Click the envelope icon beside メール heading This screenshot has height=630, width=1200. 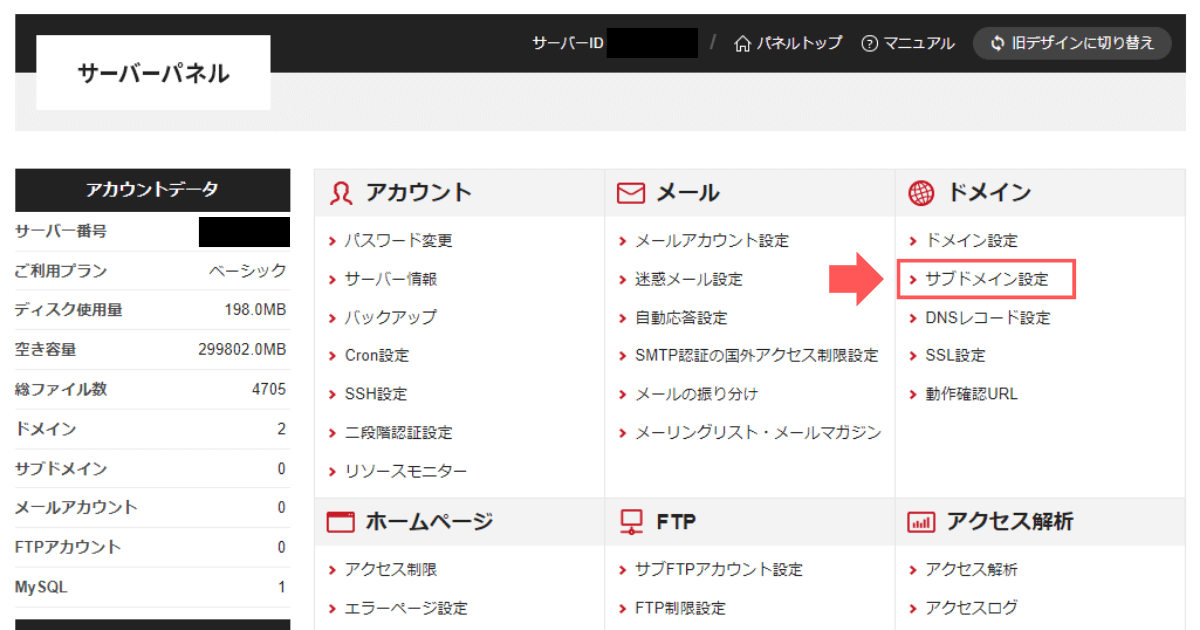(x=631, y=192)
